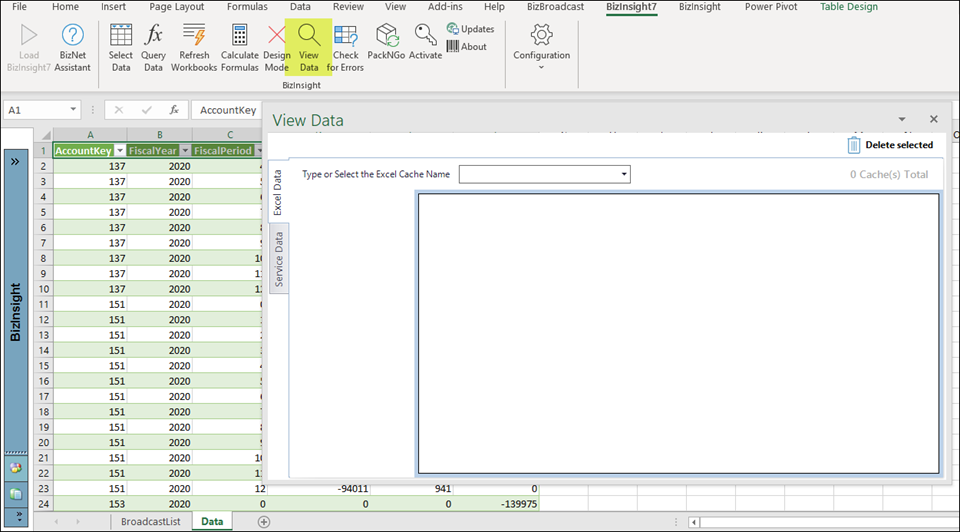The height and width of the screenshot is (532, 960).
Task: Open the FiscalYear column filter dropdown
Action: (185, 151)
